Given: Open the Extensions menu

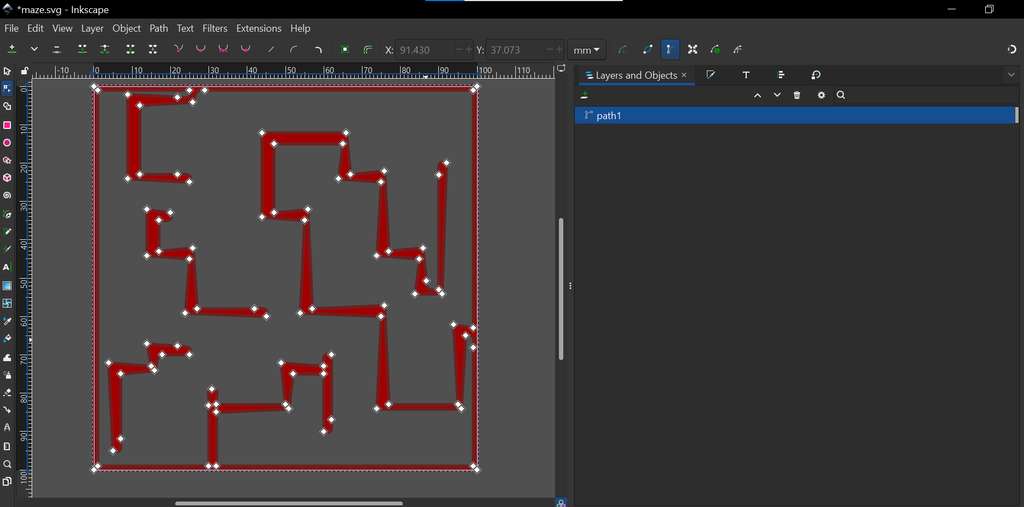Looking at the screenshot, I should [x=258, y=28].
